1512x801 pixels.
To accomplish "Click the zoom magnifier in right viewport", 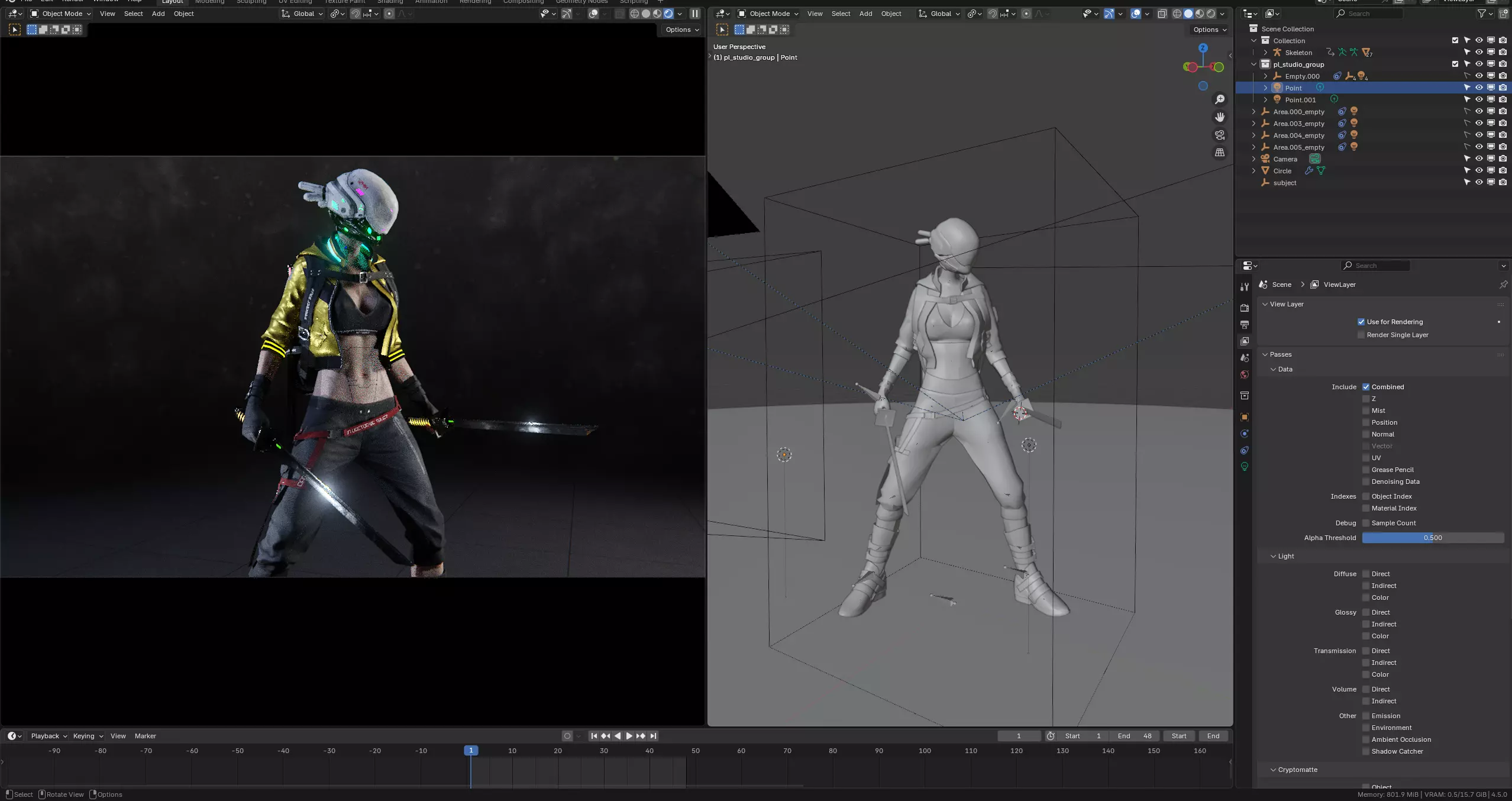I will (x=1220, y=99).
